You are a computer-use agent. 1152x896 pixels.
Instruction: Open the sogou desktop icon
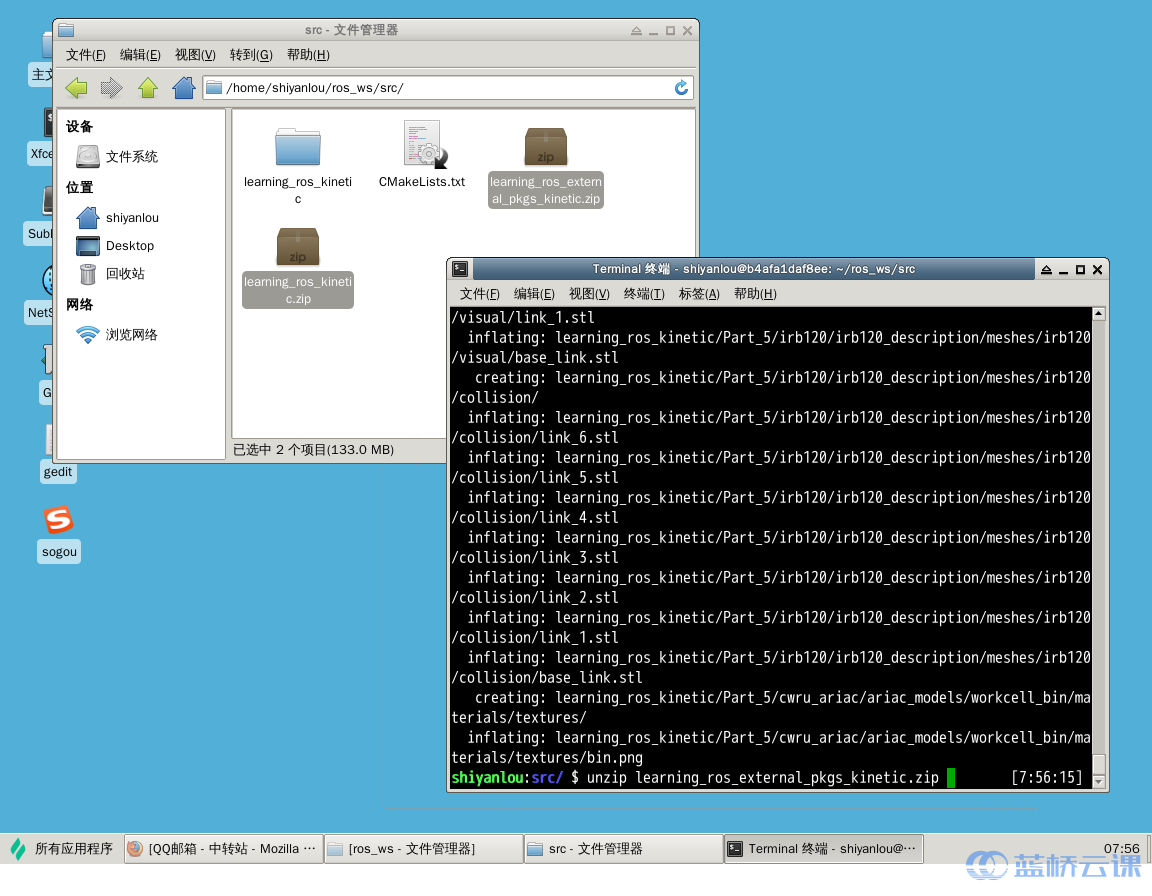[59, 521]
